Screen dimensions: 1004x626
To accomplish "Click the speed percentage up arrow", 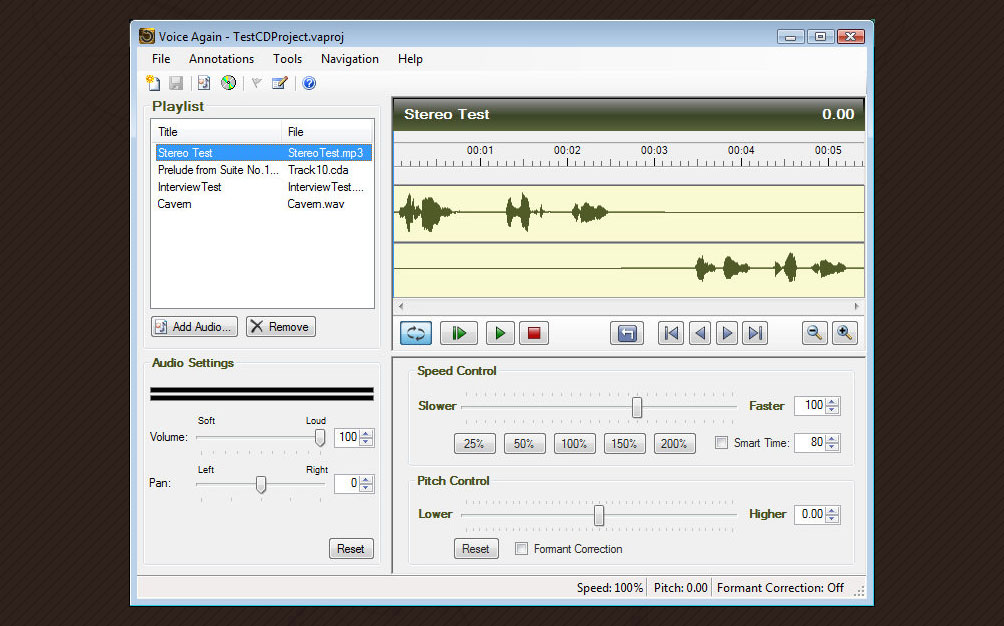I will coord(832,401).
